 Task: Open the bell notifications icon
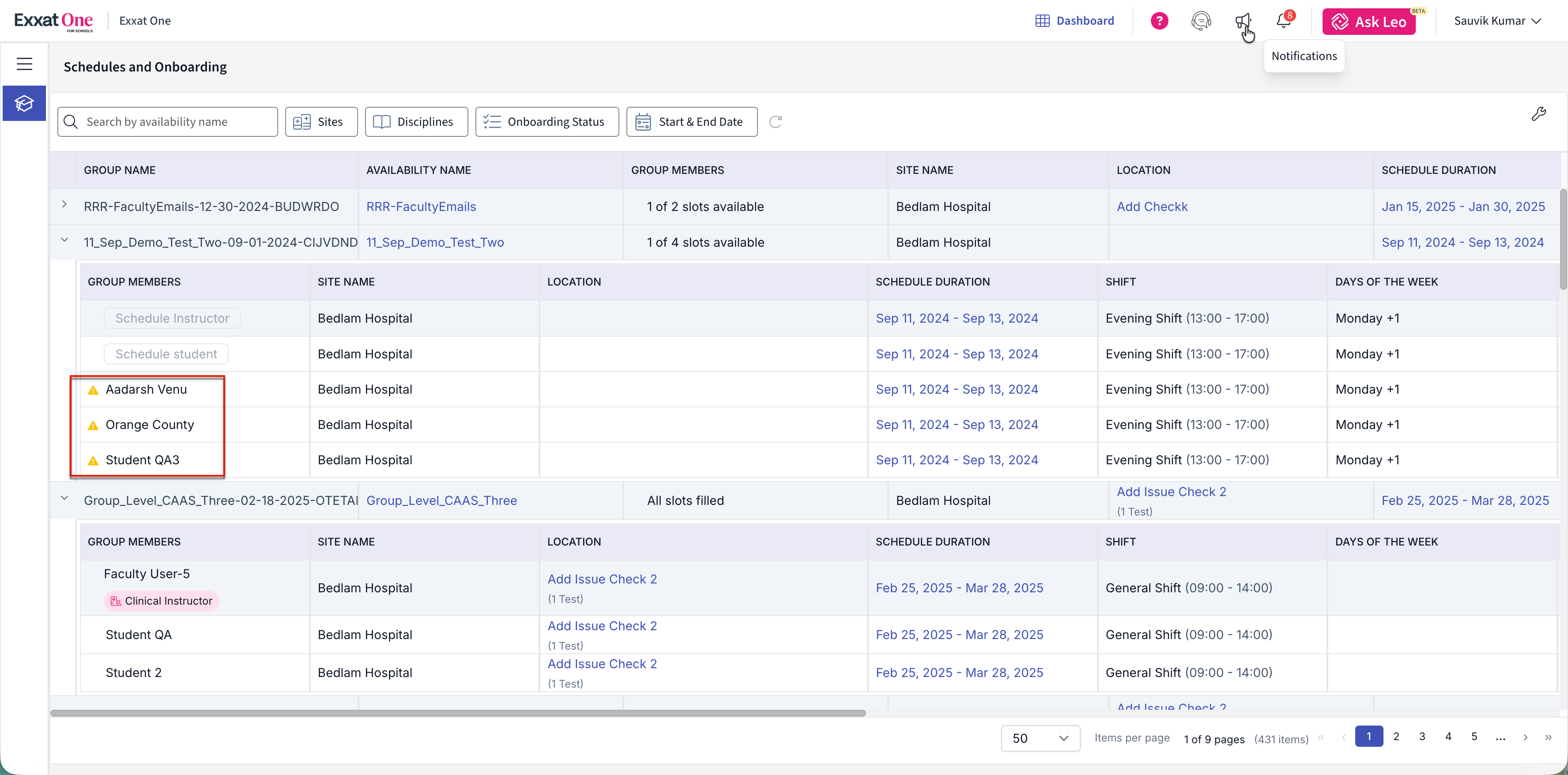1284,21
